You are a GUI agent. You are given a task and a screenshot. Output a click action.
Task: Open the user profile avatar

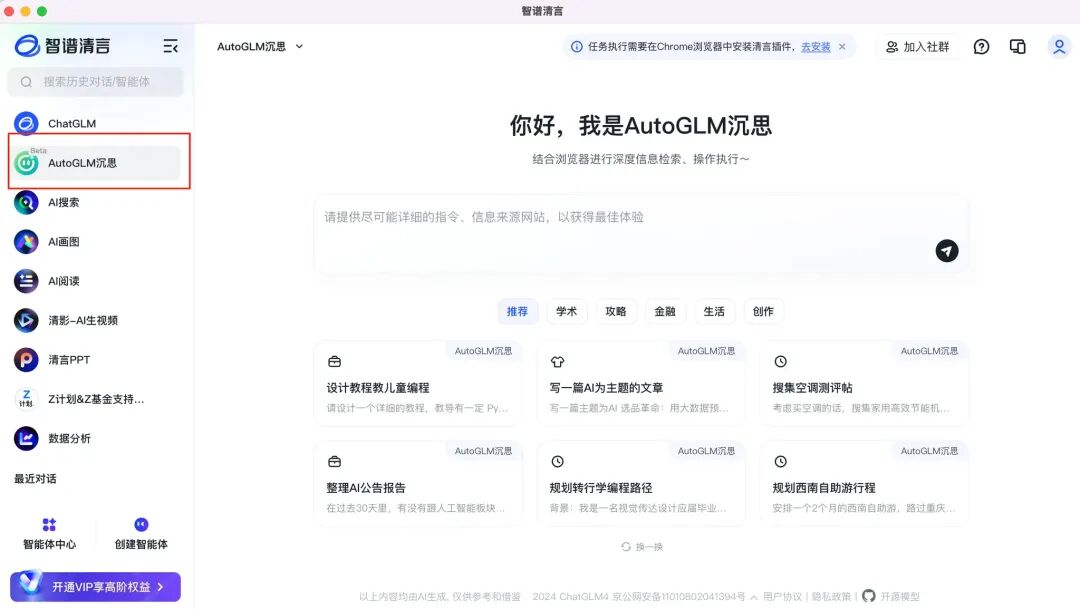point(1059,47)
